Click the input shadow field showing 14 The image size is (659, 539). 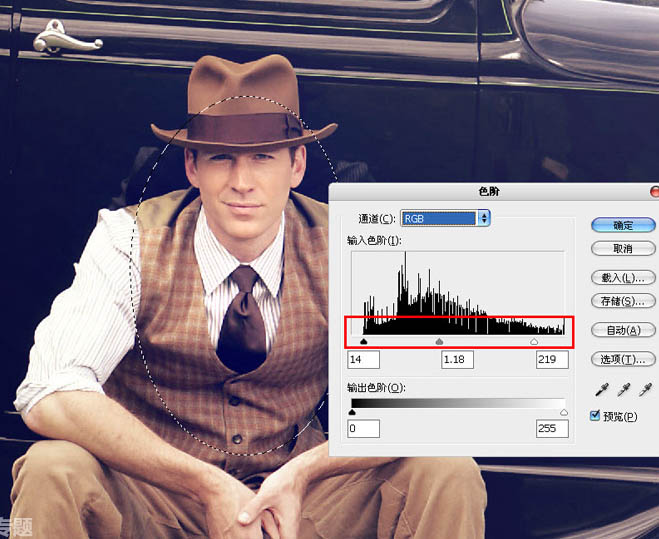pos(363,359)
